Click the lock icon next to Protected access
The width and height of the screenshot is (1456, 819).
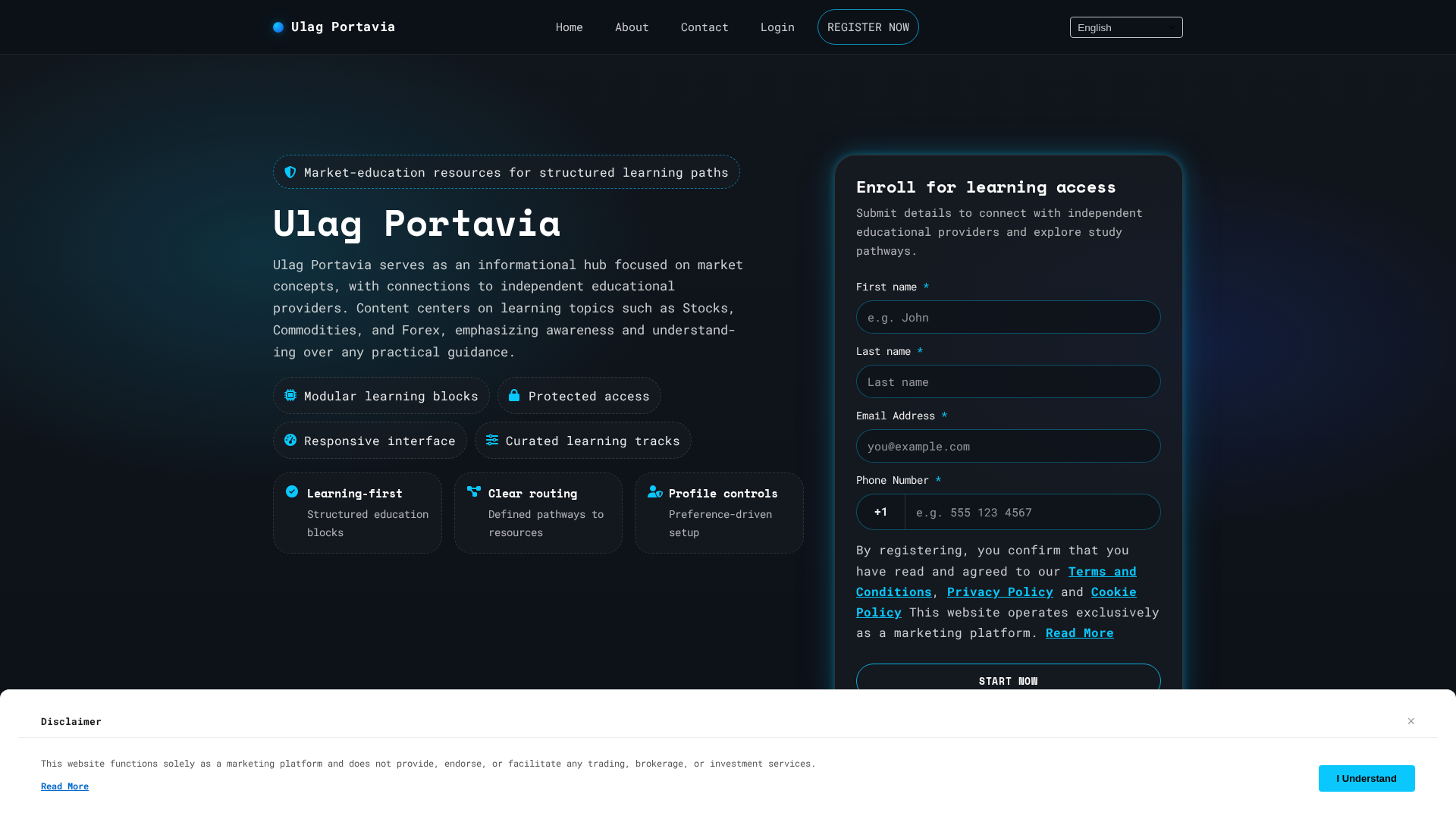point(514,395)
